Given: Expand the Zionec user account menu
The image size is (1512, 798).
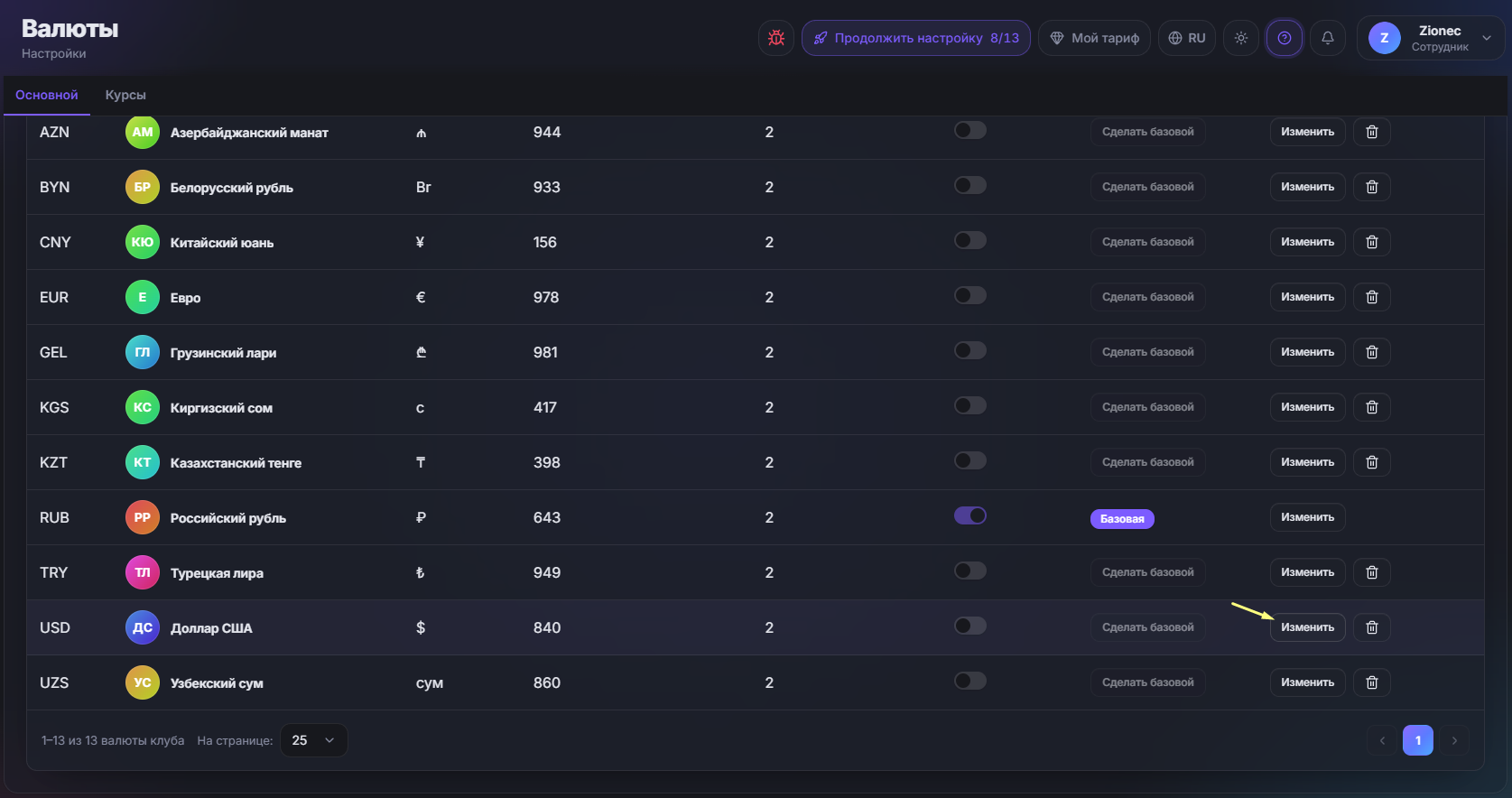Looking at the screenshot, I should (x=1433, y=38).
